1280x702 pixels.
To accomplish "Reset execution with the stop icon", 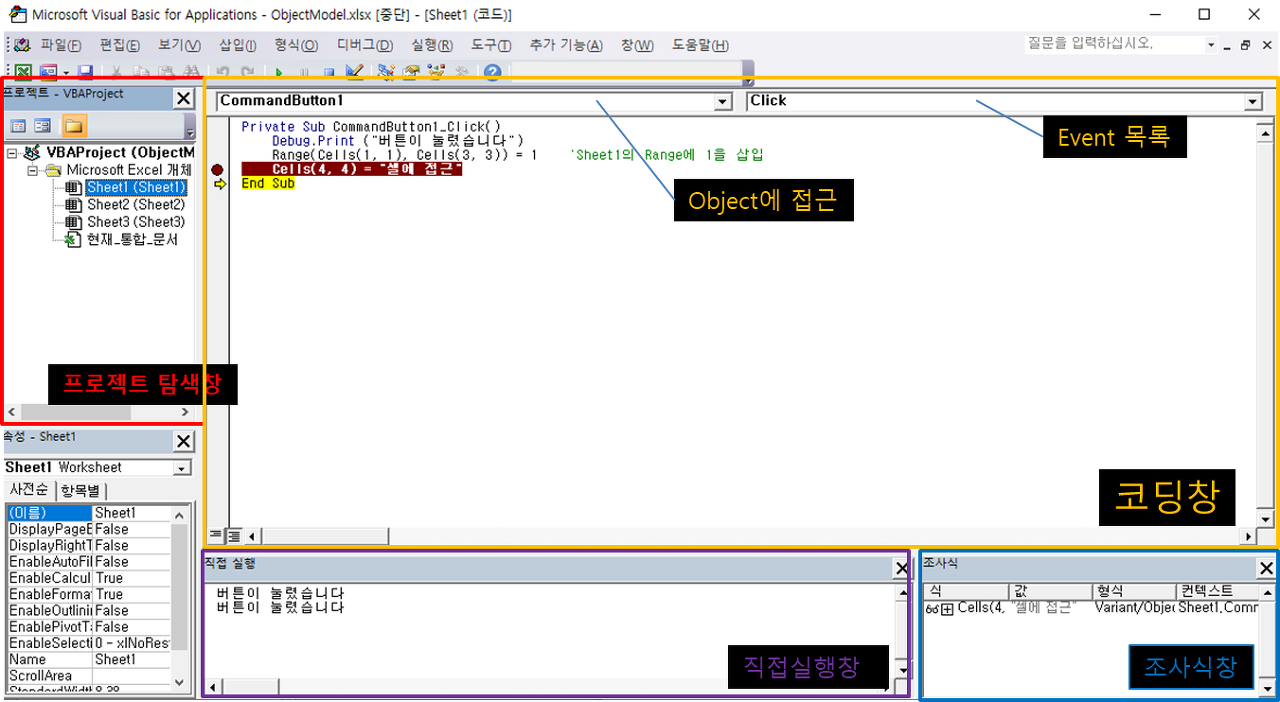I will pos(329,72).
